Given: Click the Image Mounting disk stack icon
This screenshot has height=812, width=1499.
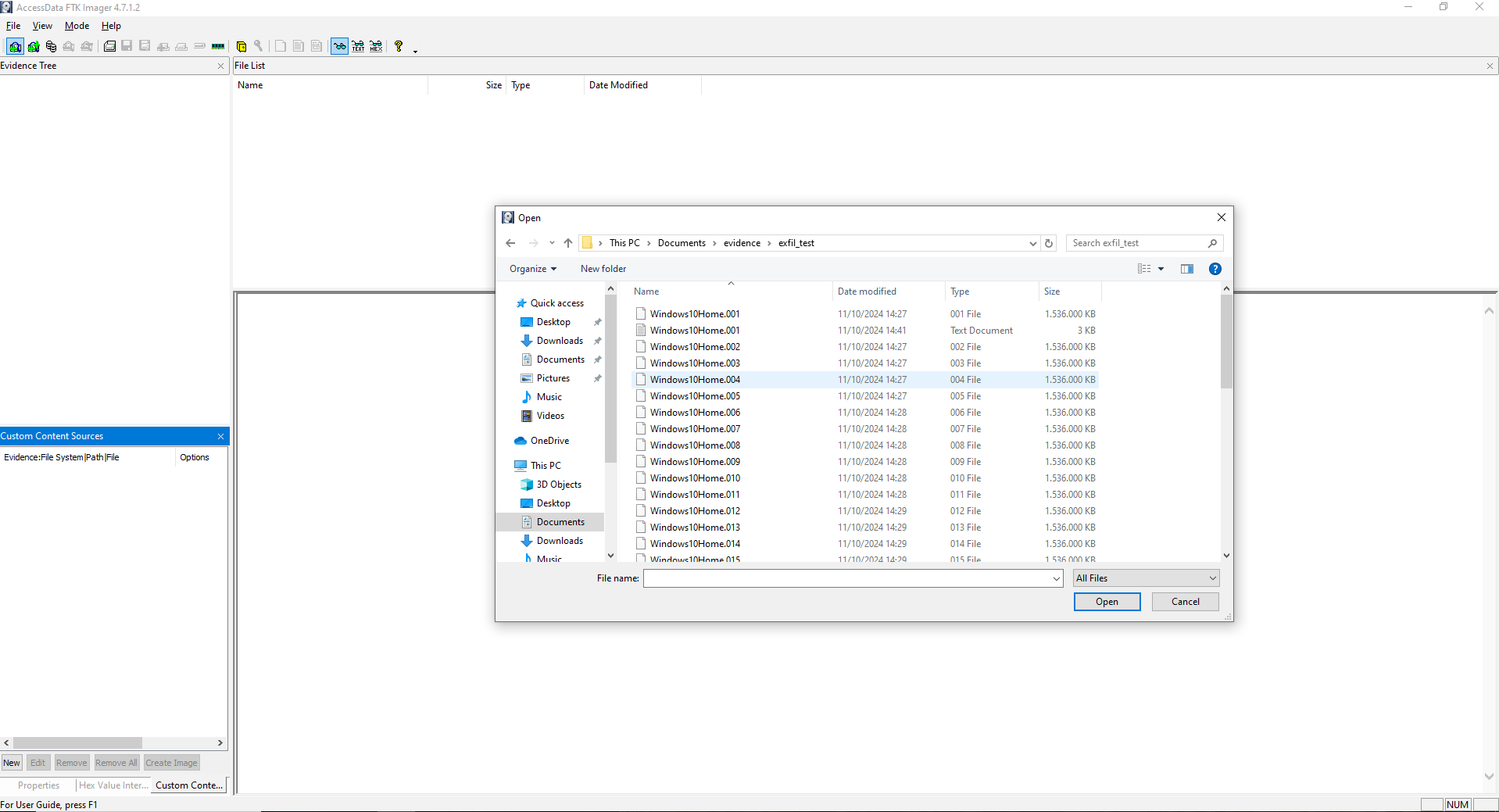Looking at the screenshot, I should pos(52,46).
